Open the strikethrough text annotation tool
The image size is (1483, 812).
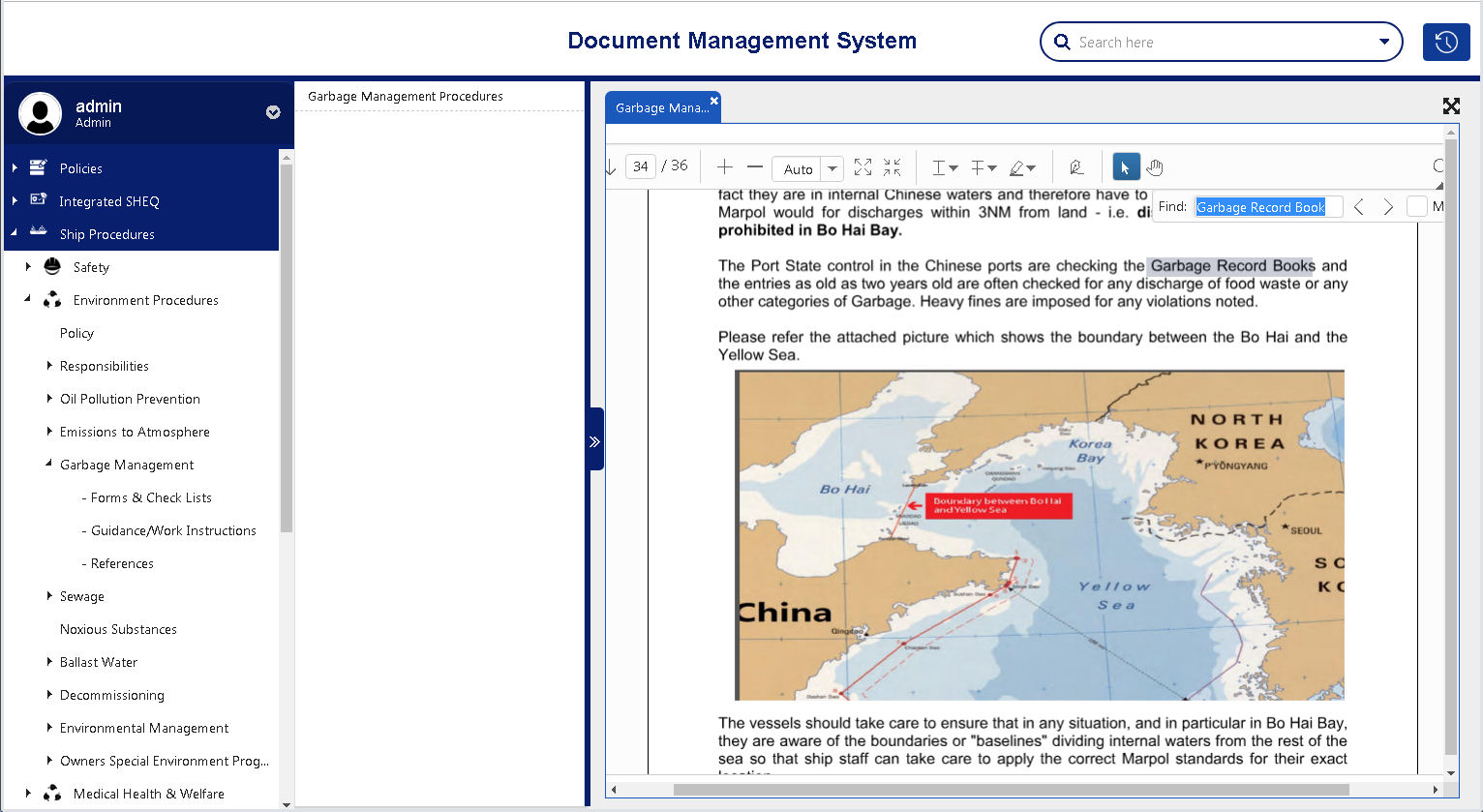click(x=984, y=167)
